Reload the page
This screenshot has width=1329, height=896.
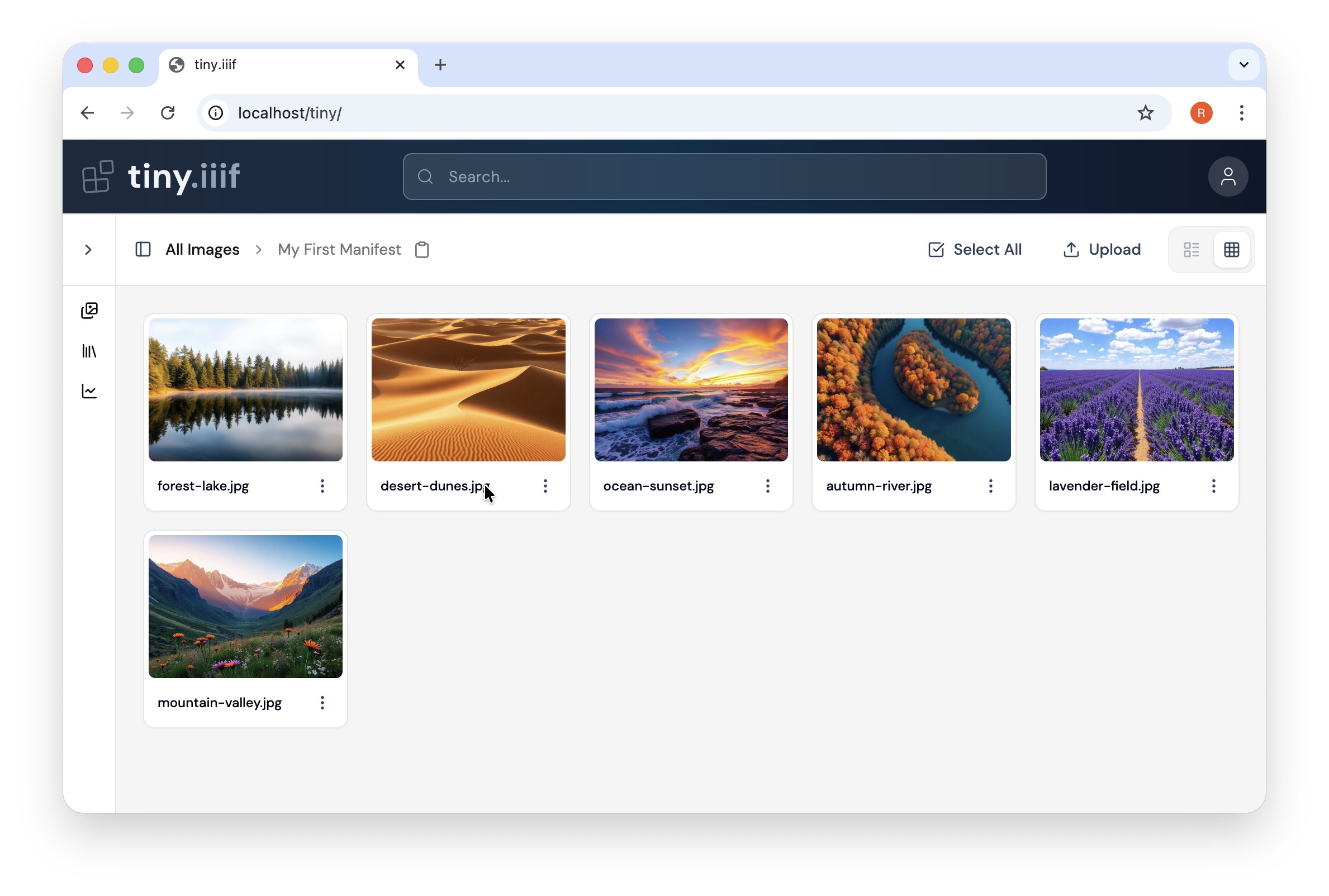point(168,113)
